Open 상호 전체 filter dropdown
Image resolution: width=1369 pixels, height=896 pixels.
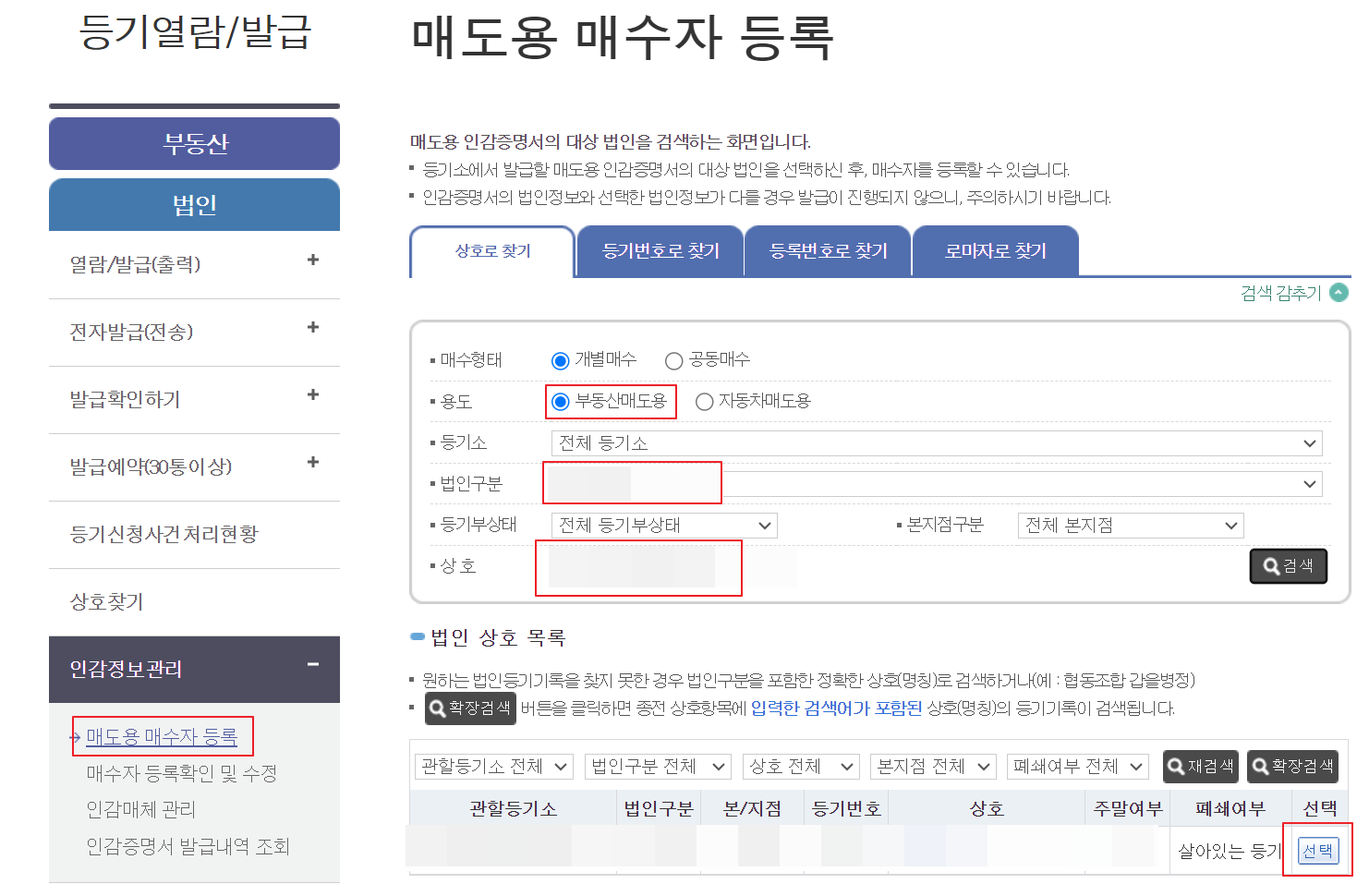(x=801, y=767)
